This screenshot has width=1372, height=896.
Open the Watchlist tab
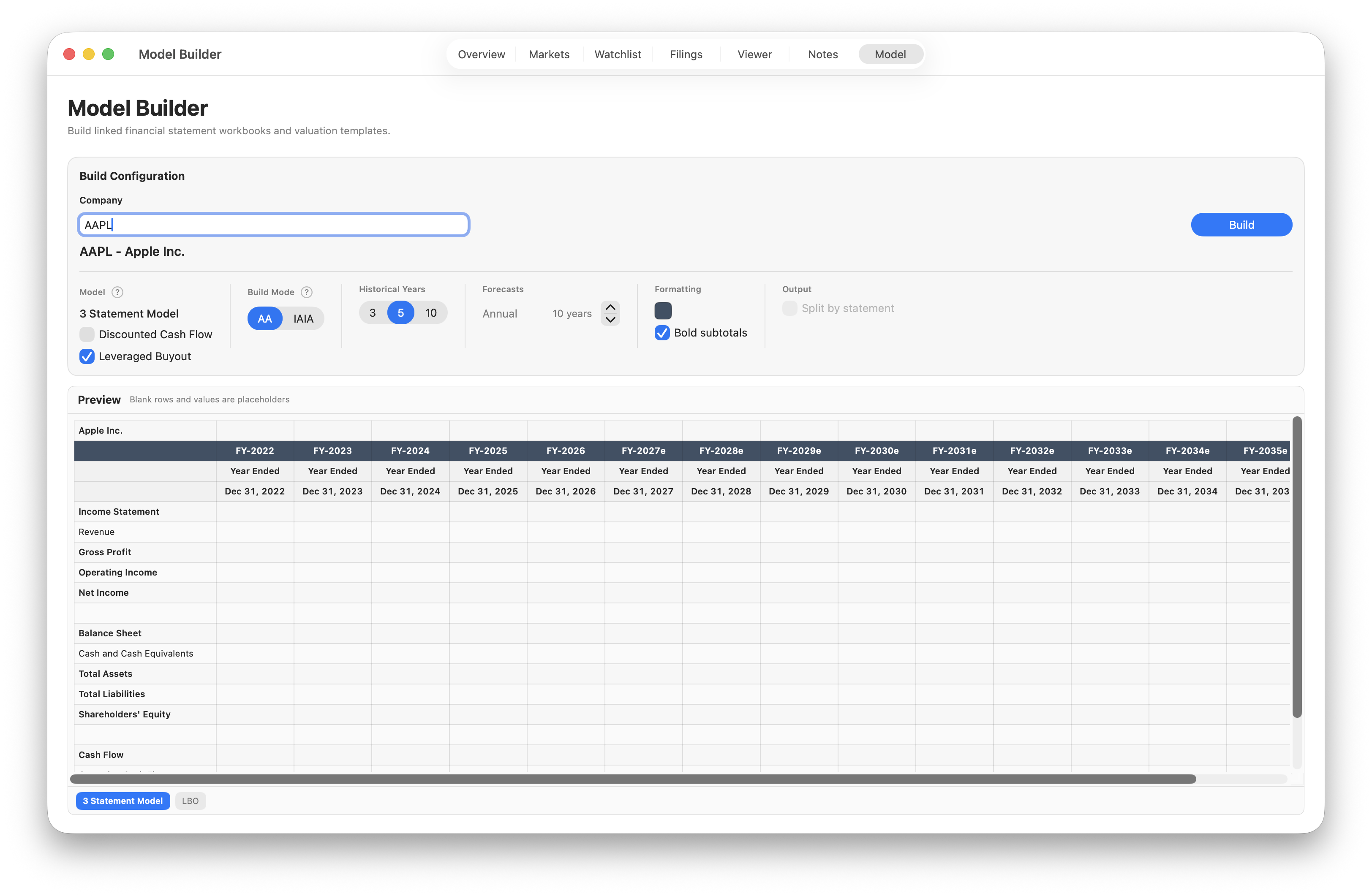point(618,54)
